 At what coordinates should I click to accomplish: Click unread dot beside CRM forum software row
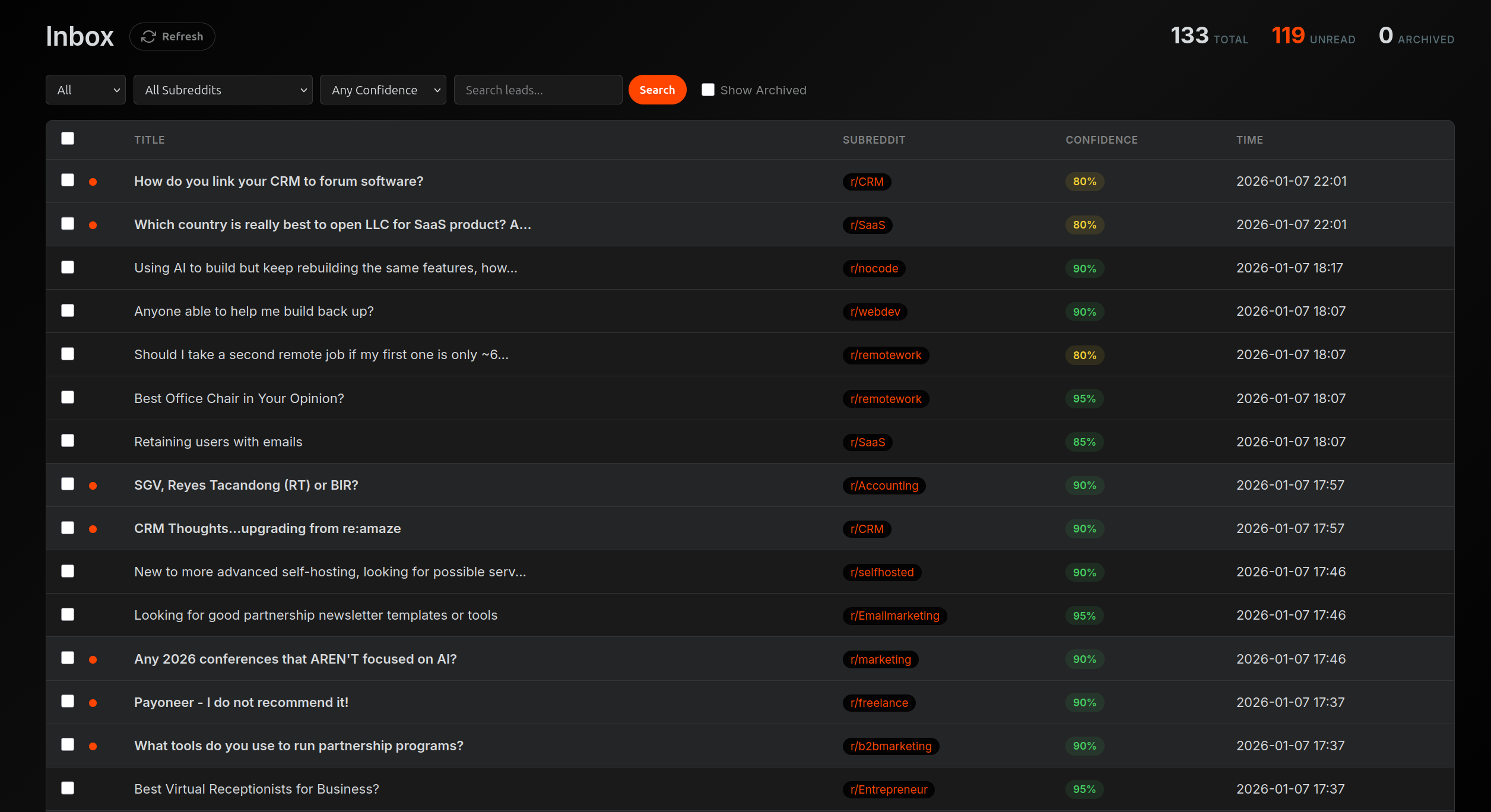tap(93, 182)
